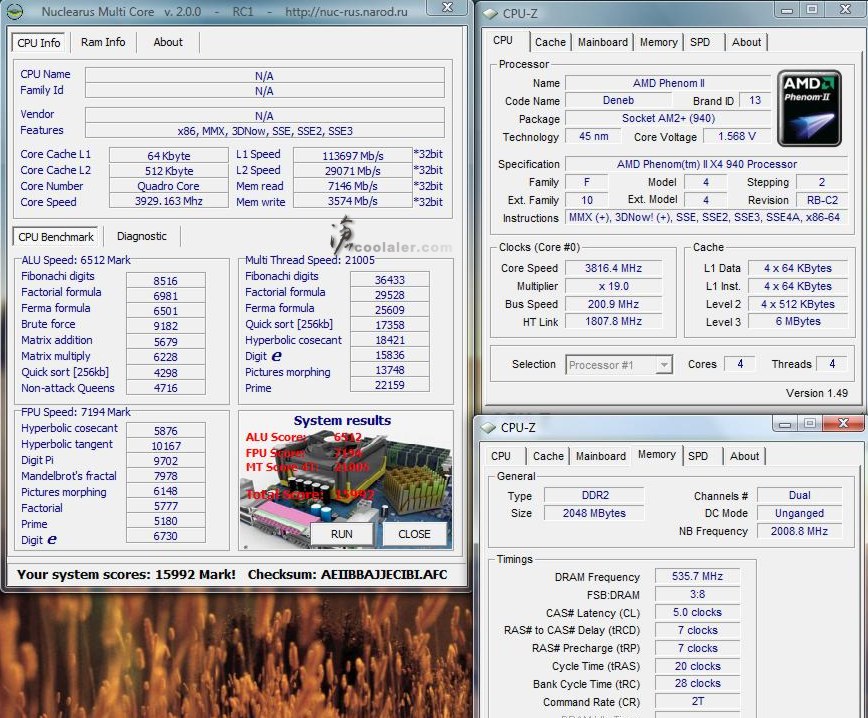Click the L1 Speed value 113697 Mb/s

click(353, 156)
